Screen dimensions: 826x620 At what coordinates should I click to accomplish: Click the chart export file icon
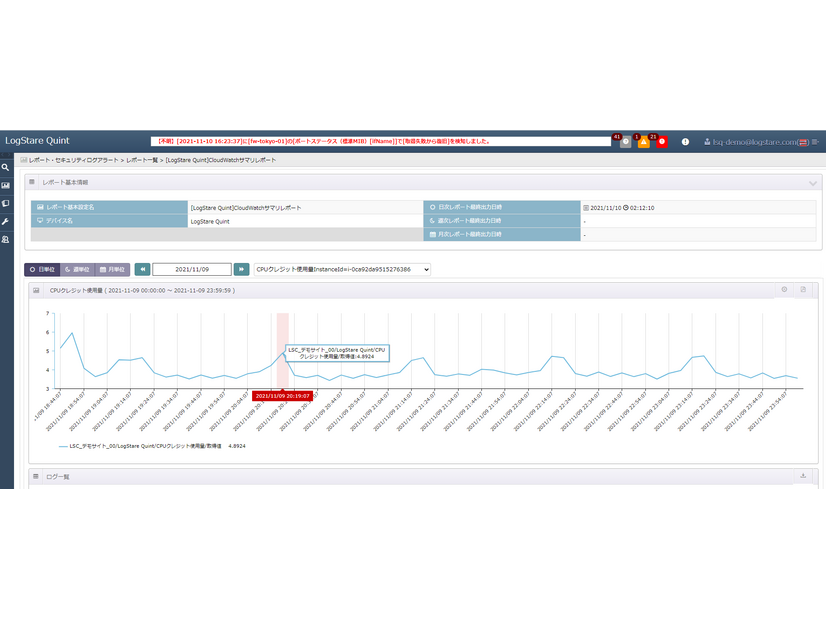click(x=803, y=290)
